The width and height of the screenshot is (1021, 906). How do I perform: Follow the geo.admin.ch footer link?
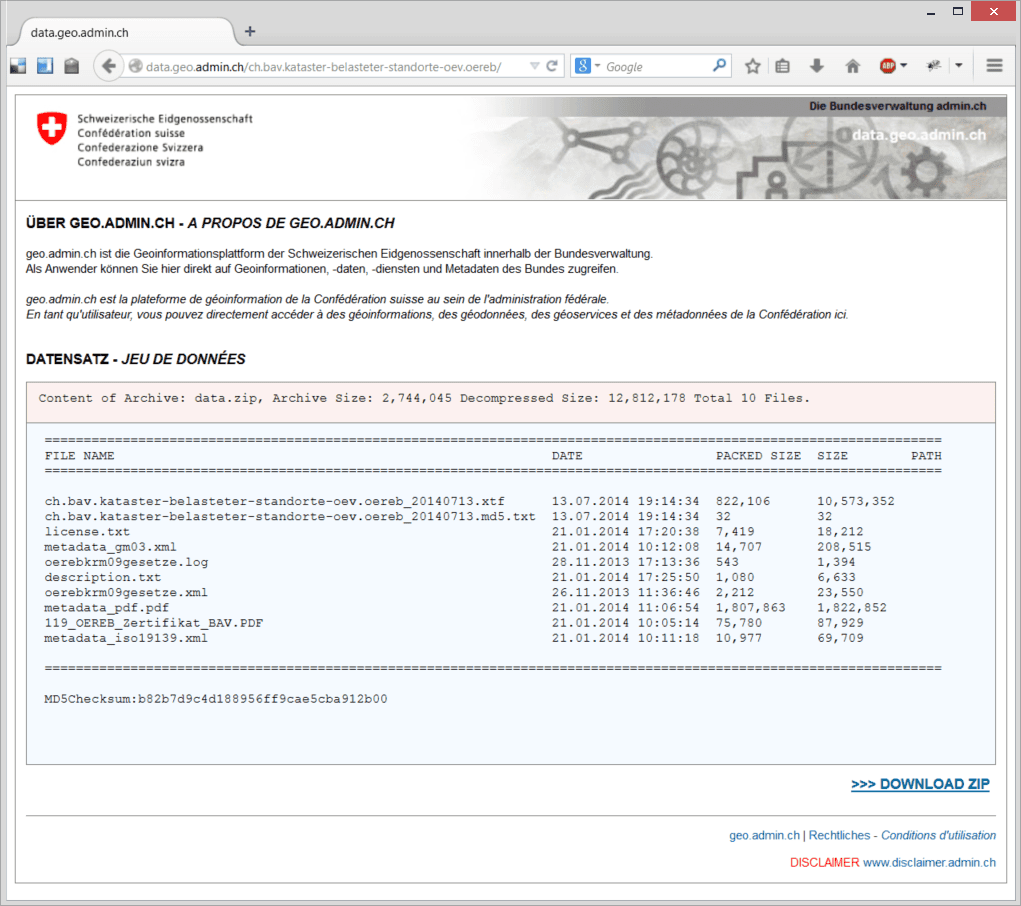pyautogui.click(x=764, y=835)
